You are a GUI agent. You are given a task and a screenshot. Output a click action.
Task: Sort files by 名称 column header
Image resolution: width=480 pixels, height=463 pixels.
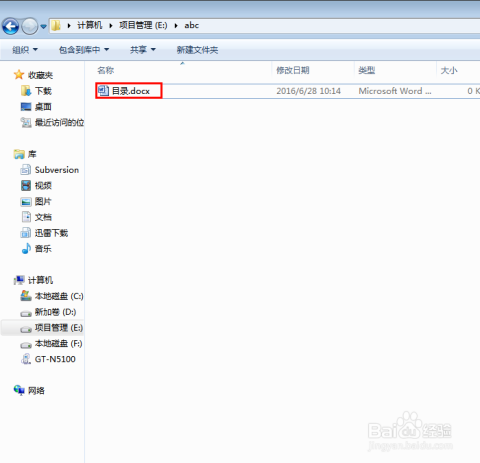click(x=106, y=70)
